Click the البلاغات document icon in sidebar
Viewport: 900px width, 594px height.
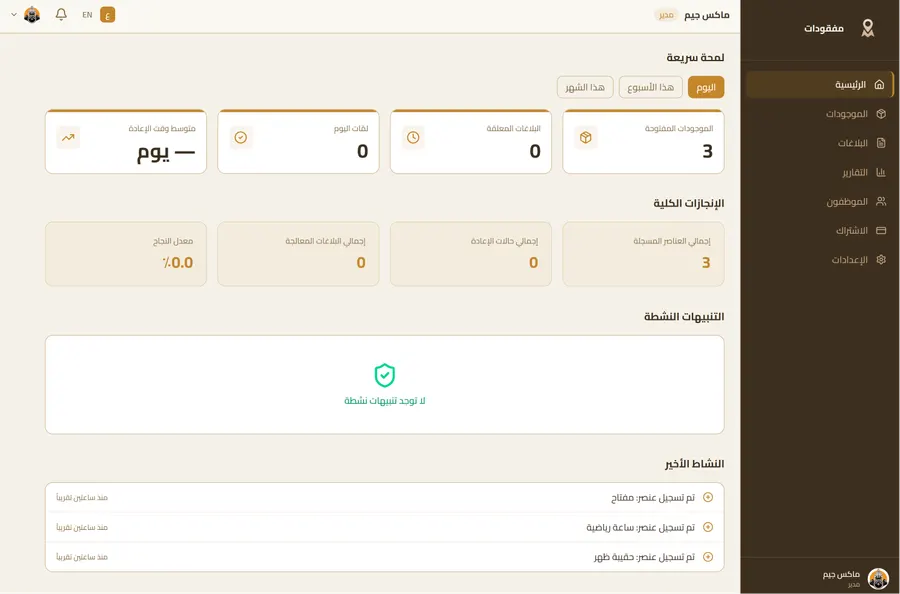pyautogui.click(x=880, y=143)
